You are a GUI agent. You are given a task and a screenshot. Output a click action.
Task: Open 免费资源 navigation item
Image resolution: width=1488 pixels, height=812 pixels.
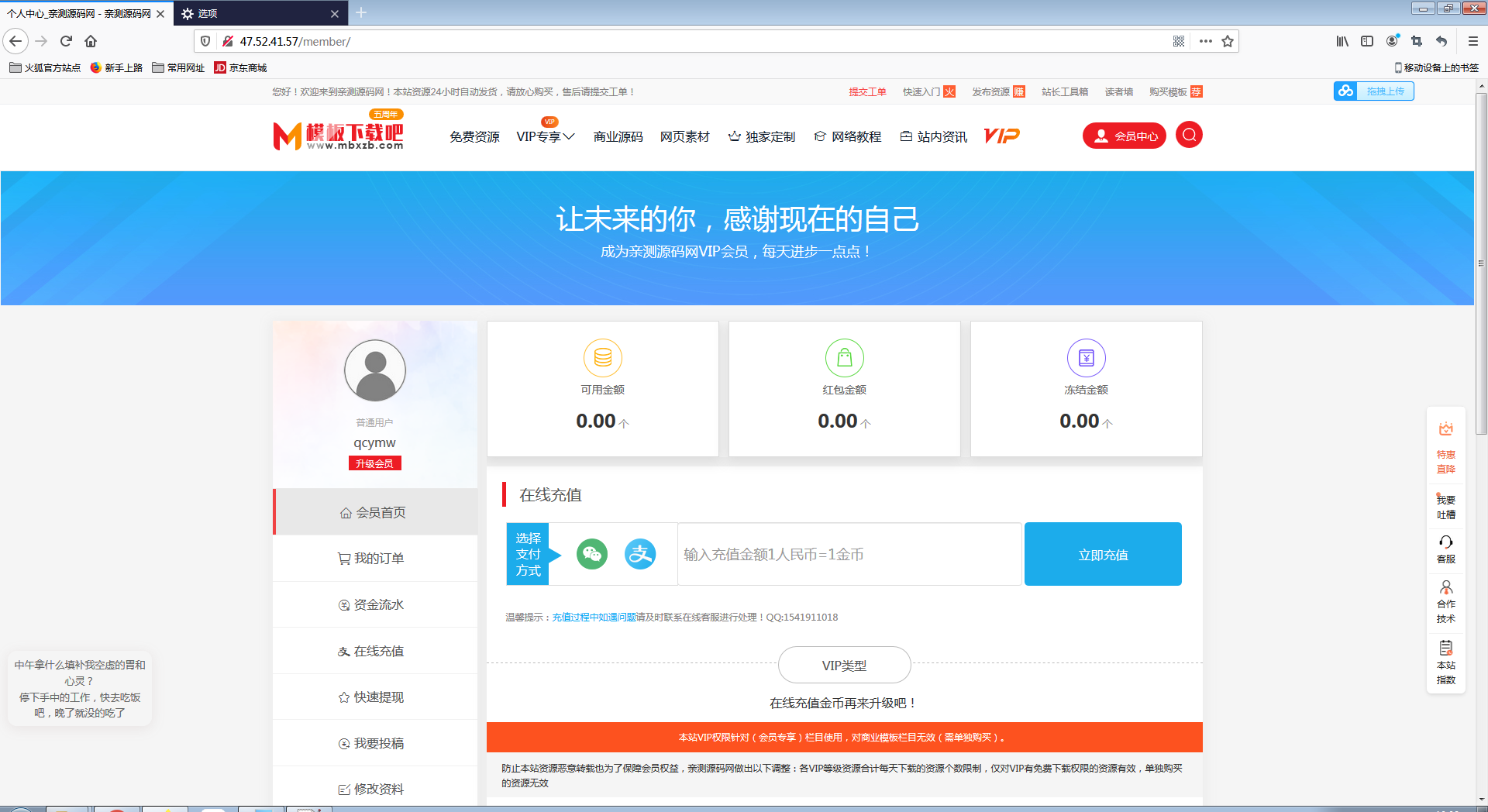tap(474, 136)
